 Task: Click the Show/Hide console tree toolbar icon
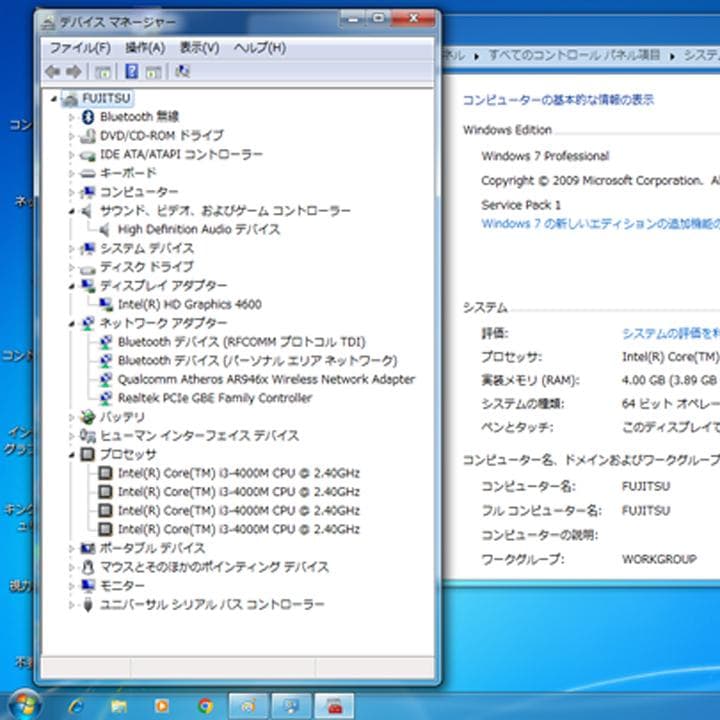103,72
